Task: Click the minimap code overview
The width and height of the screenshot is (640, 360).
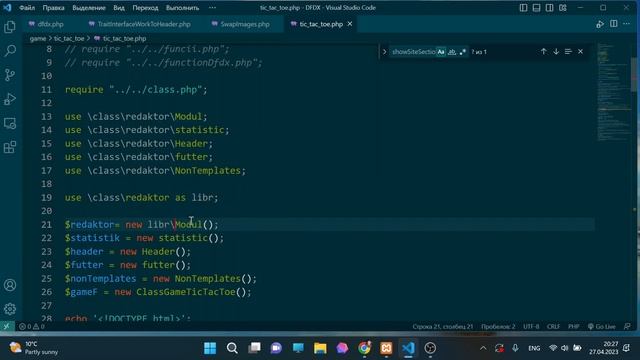Action: coord(614,92)
